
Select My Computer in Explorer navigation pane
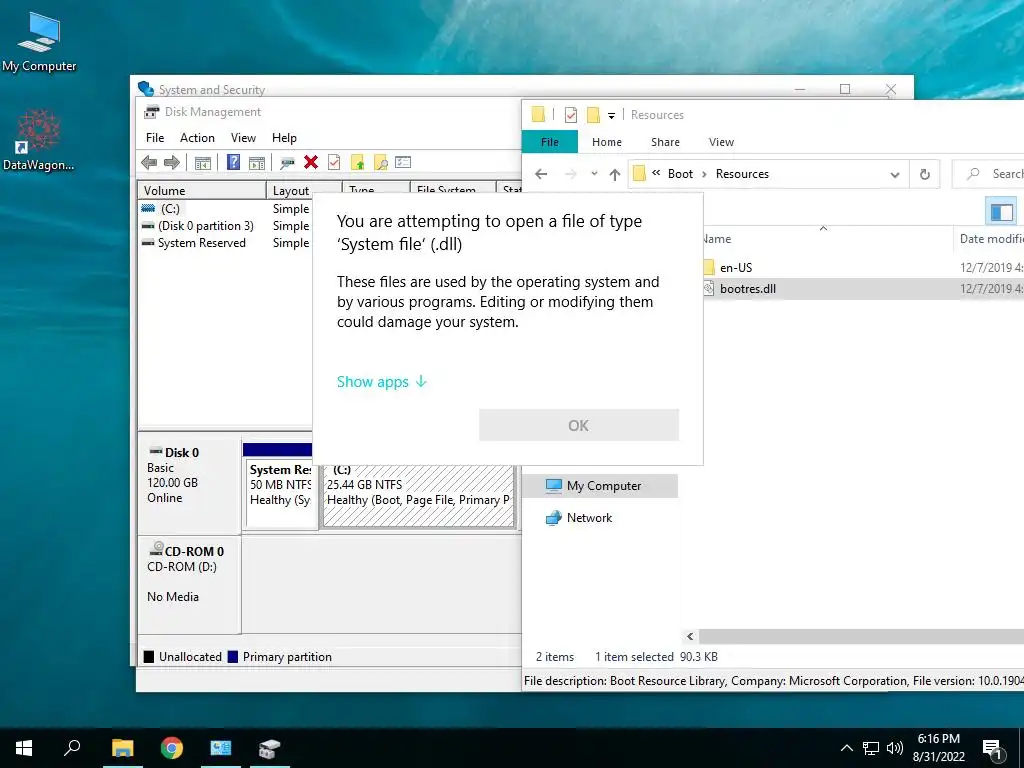[600, 486]
